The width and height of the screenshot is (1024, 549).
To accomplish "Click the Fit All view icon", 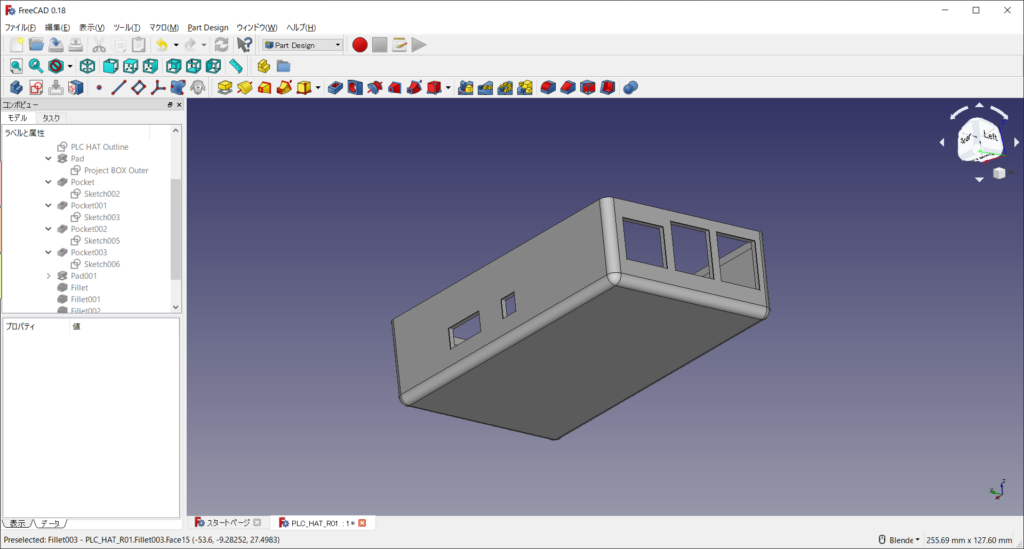I will [x=16, y=66].
